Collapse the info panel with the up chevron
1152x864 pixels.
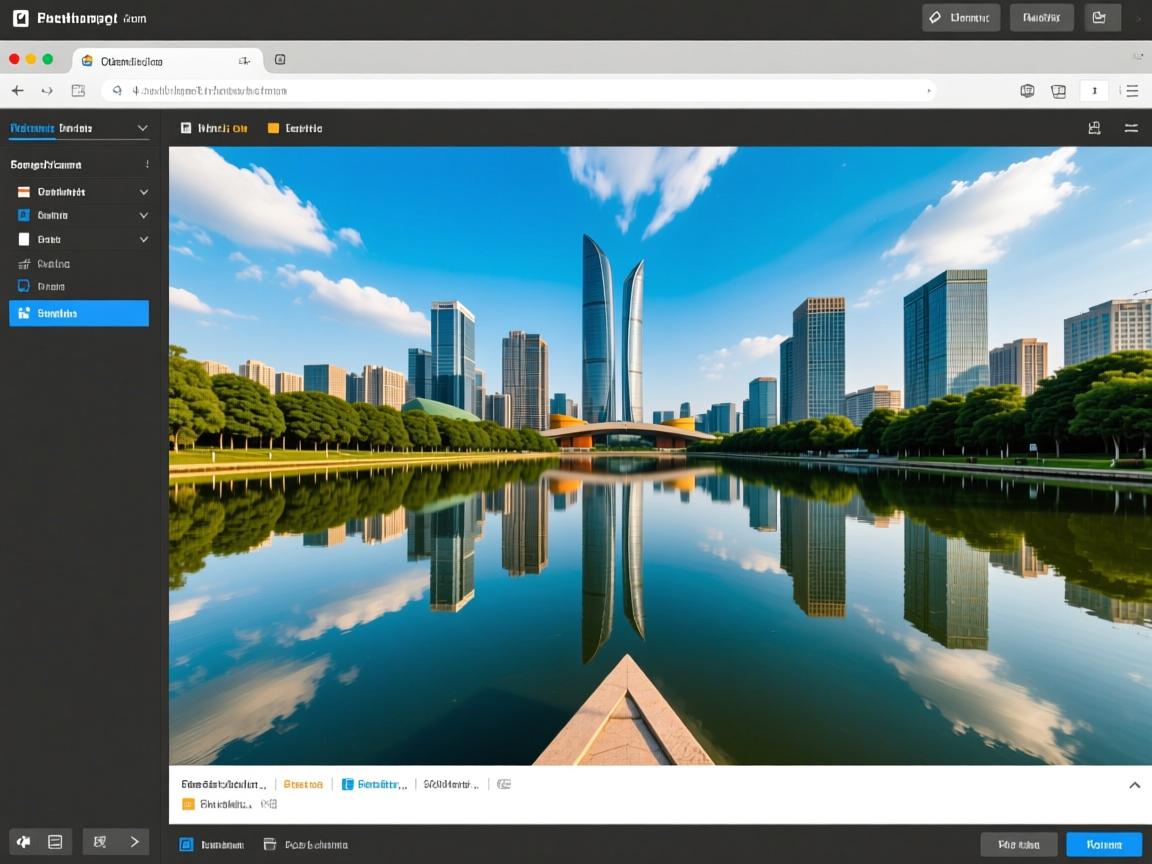pyautogui.click(x=1134, y=785)
